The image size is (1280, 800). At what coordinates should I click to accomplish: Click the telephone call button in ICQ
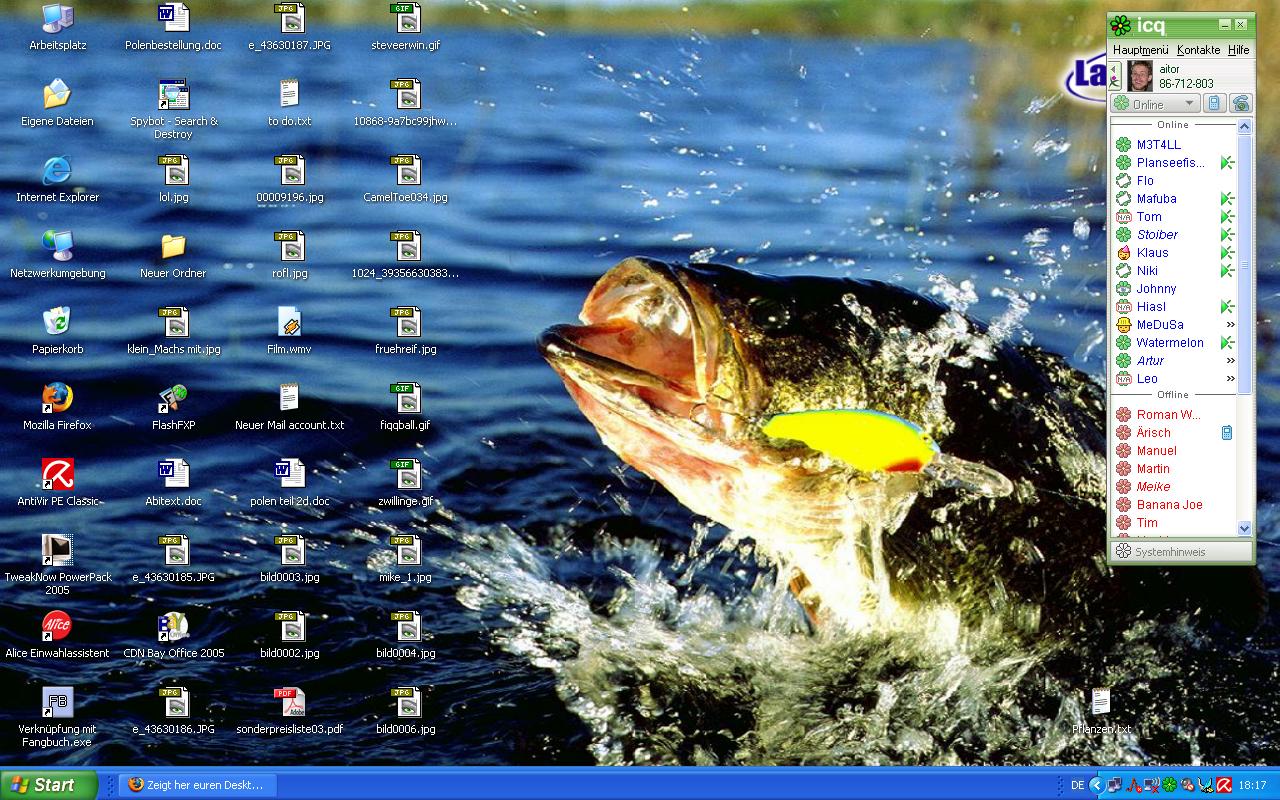coord(1240,104)
